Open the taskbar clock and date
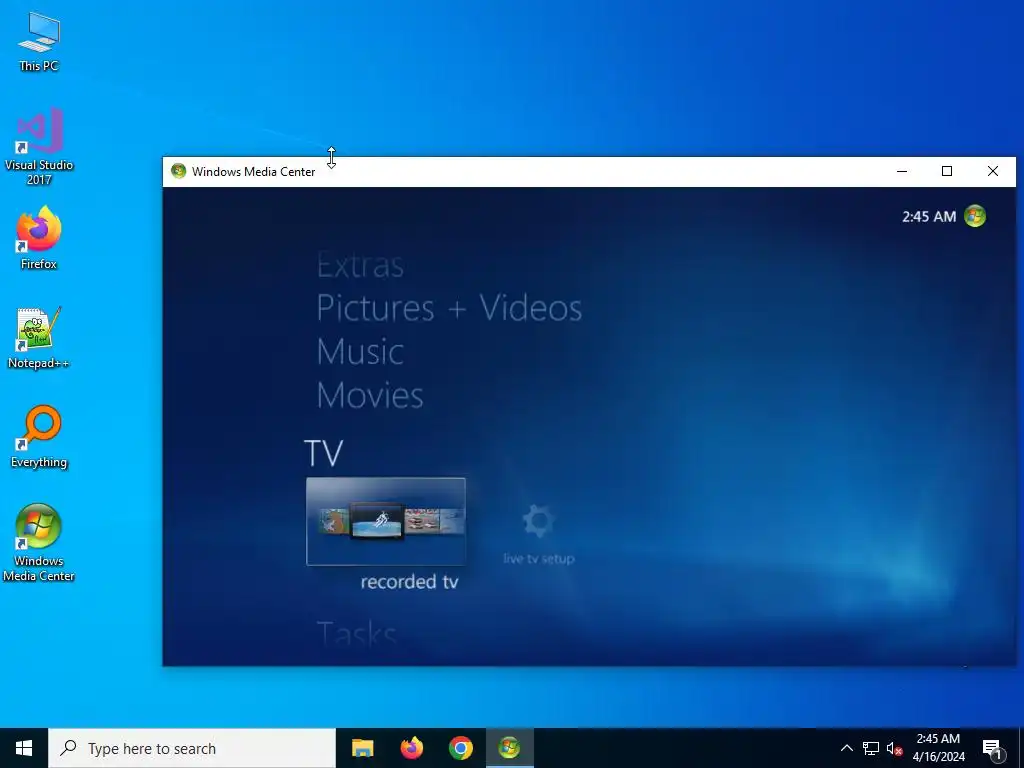The width and height of the screenshot is (1024, 768). [x=938, y=748]
